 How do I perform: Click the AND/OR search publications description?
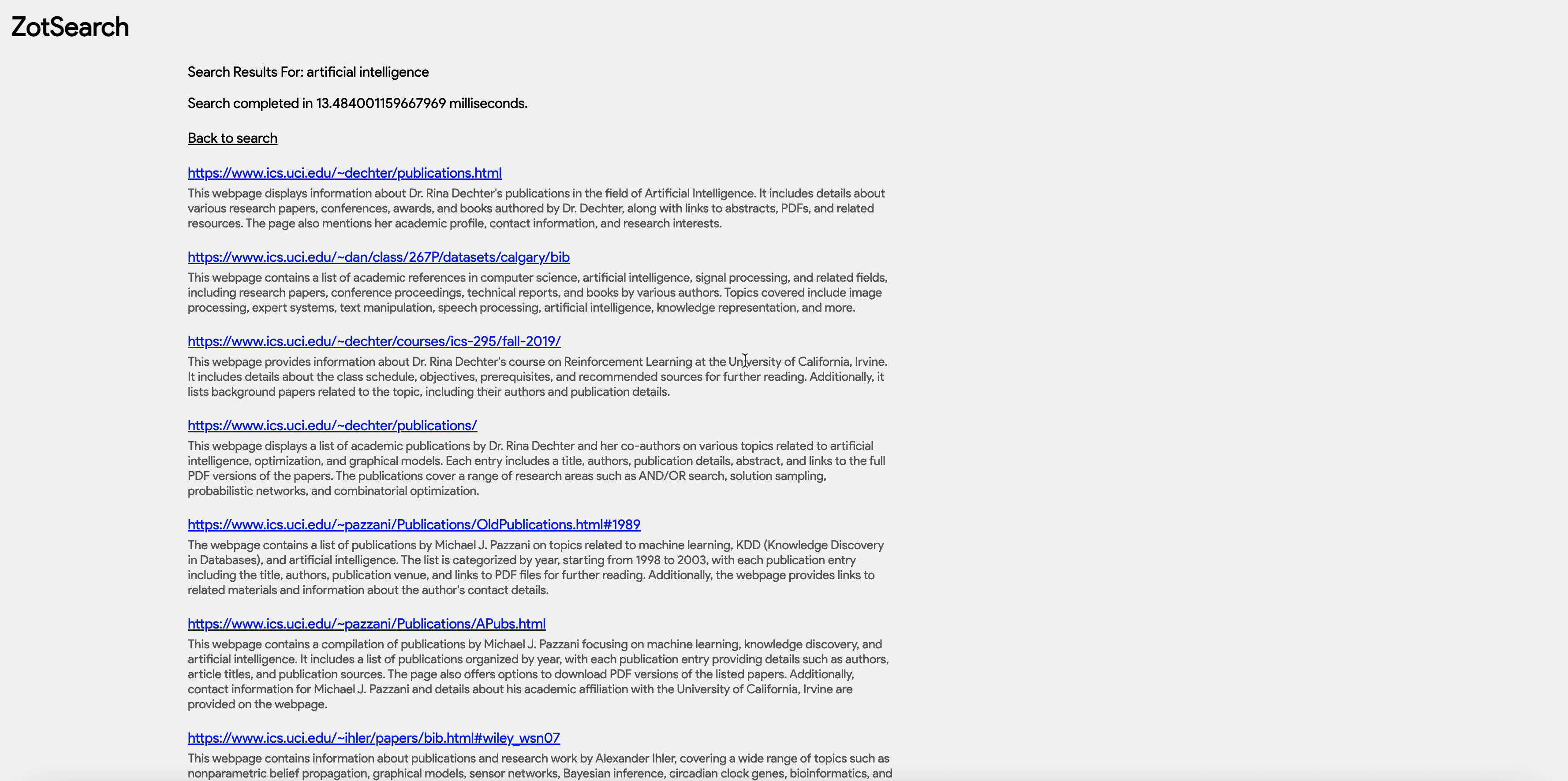536,469
